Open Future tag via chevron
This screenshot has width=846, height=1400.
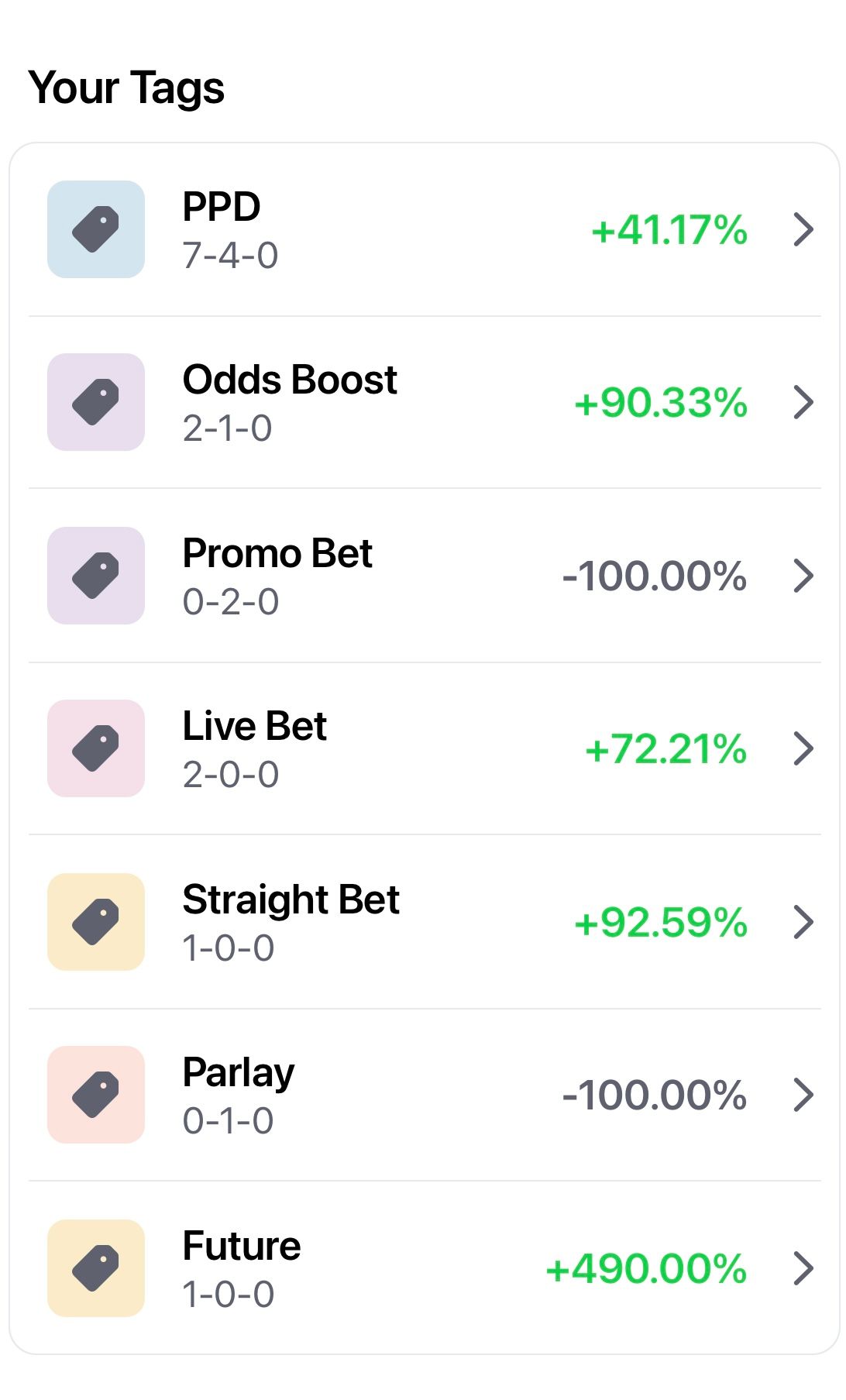pyautogui.click(x=804, y=1268)
